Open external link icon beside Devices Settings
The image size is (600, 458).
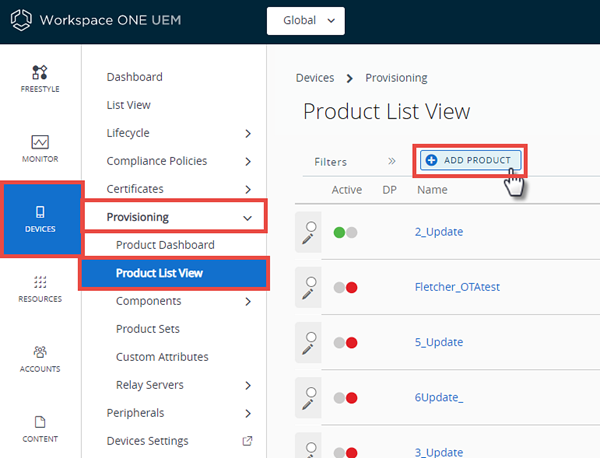(x=248, y=441)
